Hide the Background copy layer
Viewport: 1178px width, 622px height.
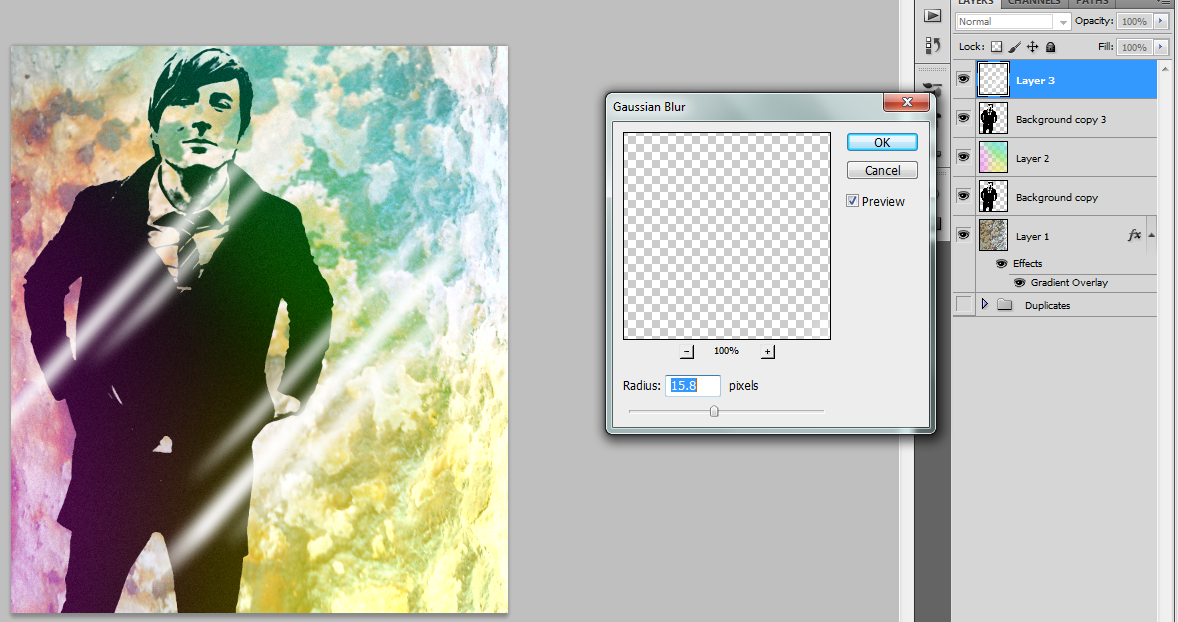963,196
